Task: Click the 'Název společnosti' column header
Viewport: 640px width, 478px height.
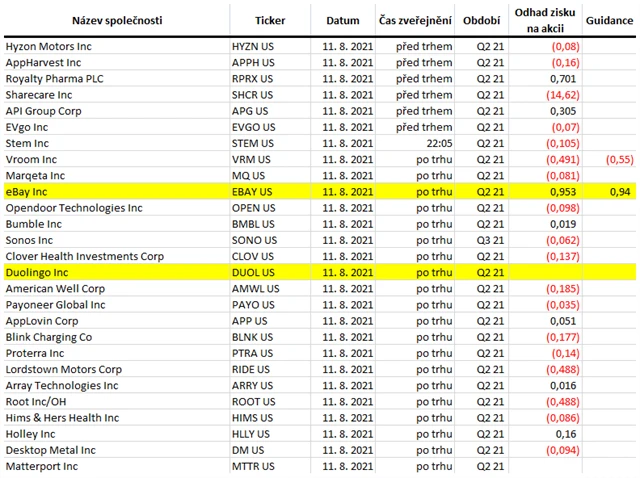Action: pyautogui.click(x=115, y=20)
